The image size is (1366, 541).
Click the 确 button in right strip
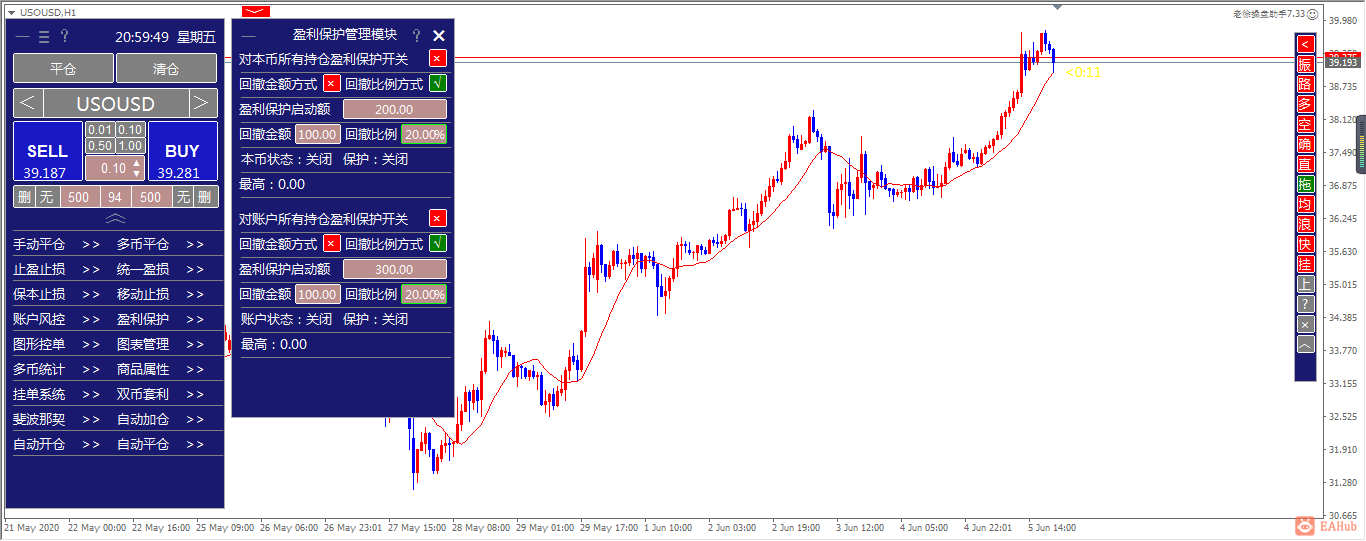tap(1305, 144)
